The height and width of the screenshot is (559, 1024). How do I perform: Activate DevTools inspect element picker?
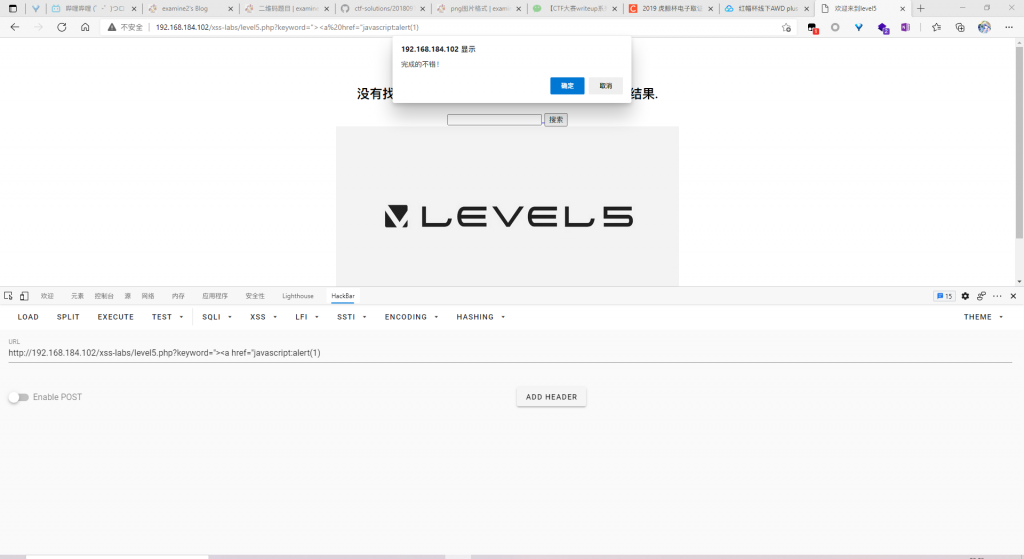click(8, 296)
